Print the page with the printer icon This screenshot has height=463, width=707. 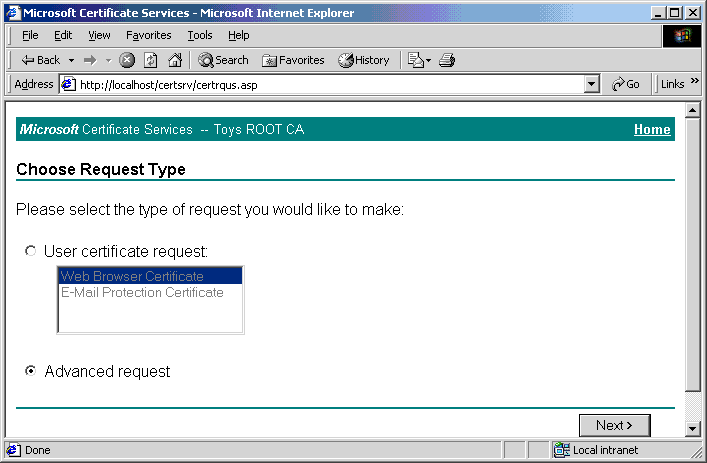click(x=447, y=60)
